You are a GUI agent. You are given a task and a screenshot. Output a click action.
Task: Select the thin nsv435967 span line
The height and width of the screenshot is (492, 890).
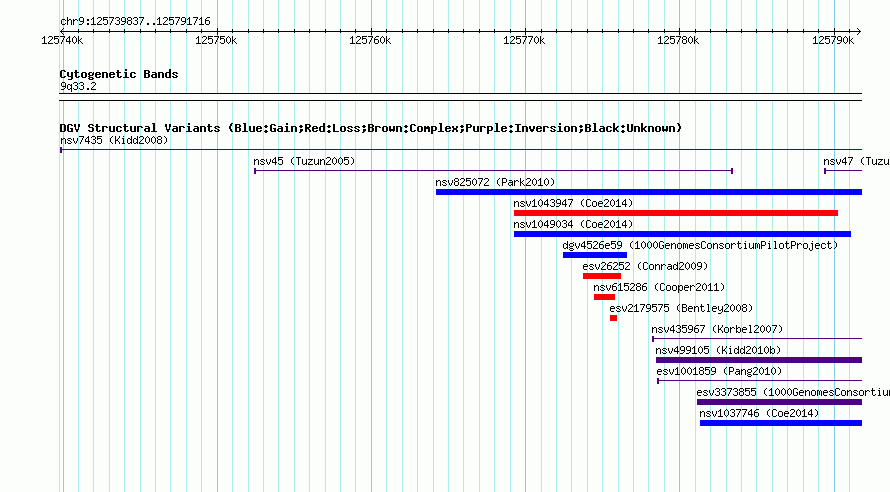757,339
